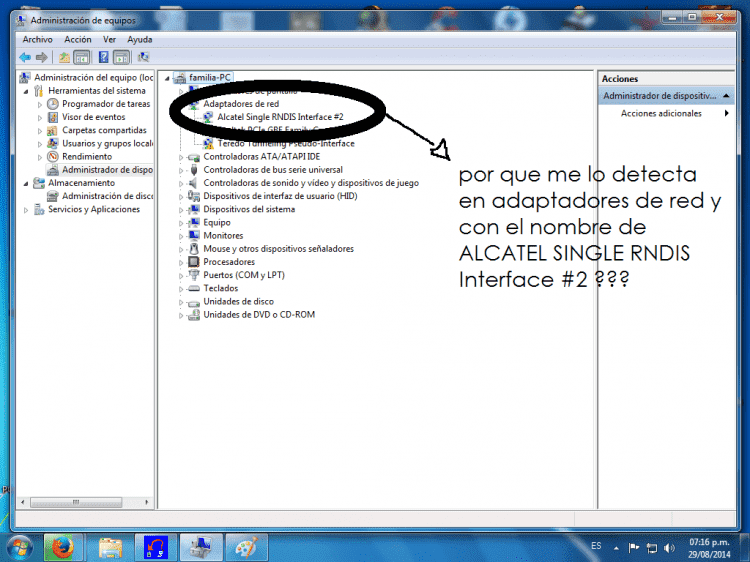The height and width of the screenshot is (562, 750).
Task: Click the tree pane horizontal scrollbar thumb
Action: [x=76, y=502]
